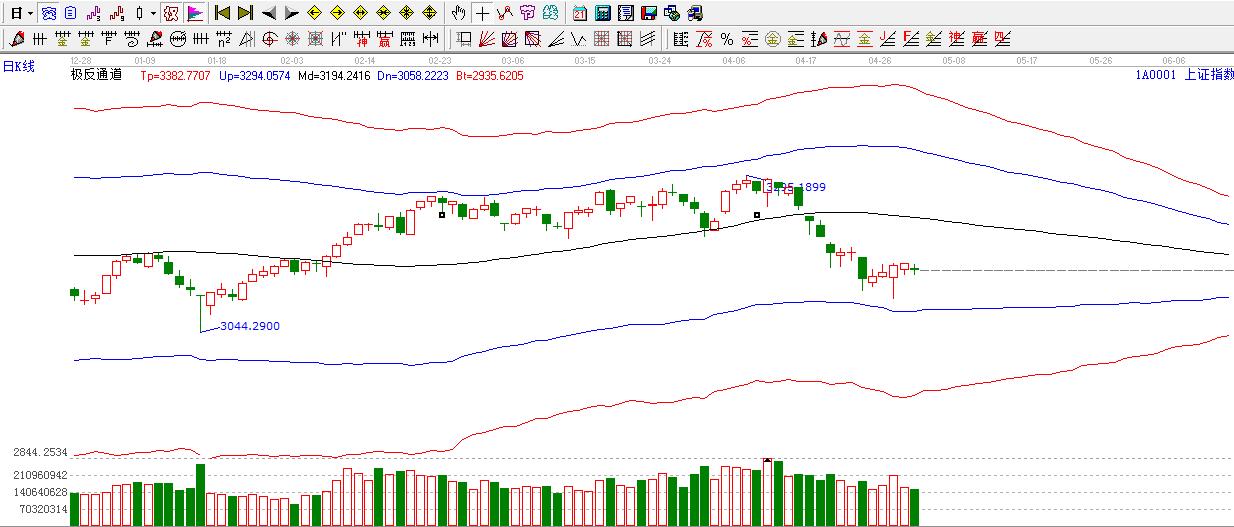Open the 日 period dropdown arrow
Screen dimensions: 1234x527
coord(30,13)
